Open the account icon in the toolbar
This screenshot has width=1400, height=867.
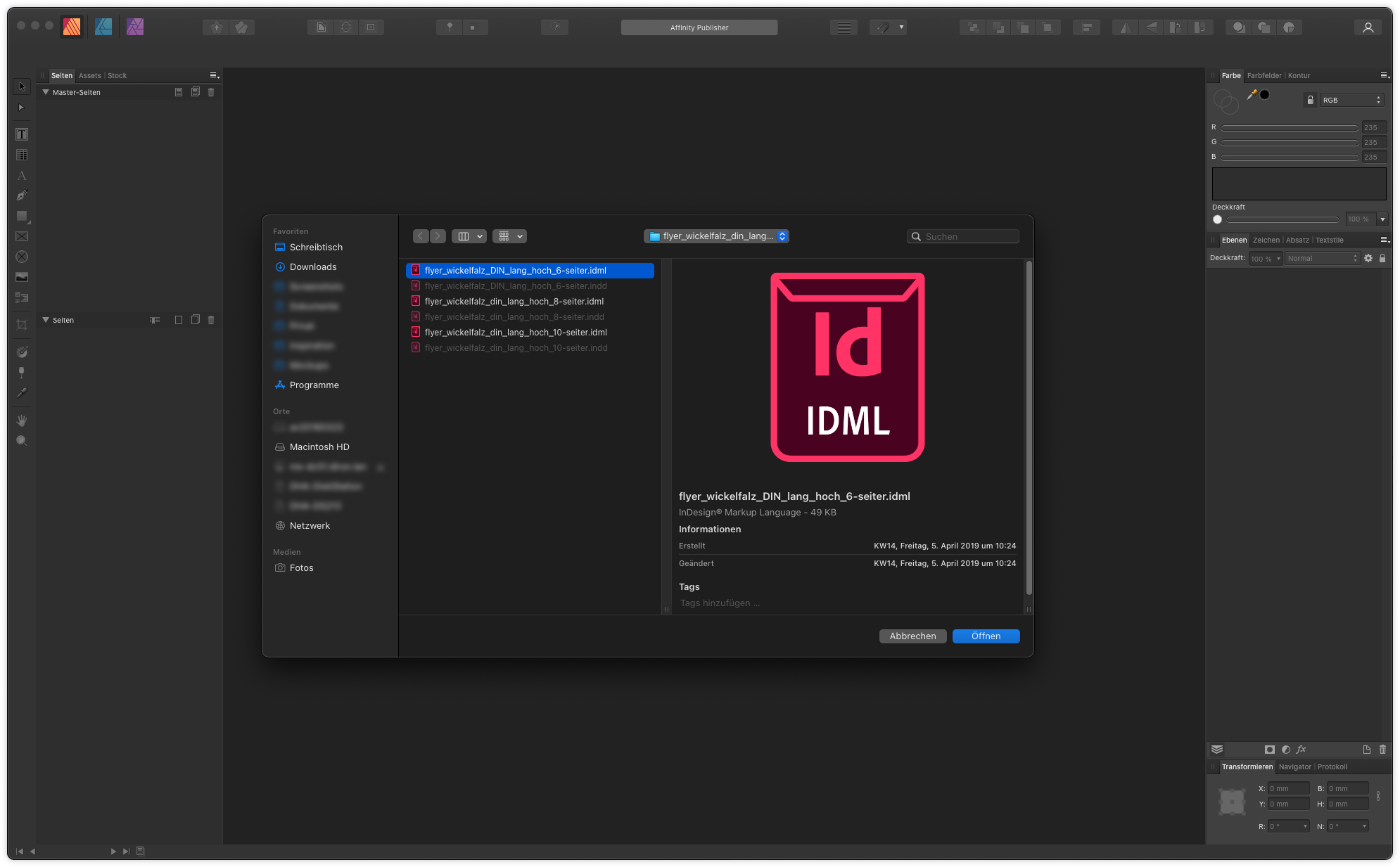click(1368, 27)
